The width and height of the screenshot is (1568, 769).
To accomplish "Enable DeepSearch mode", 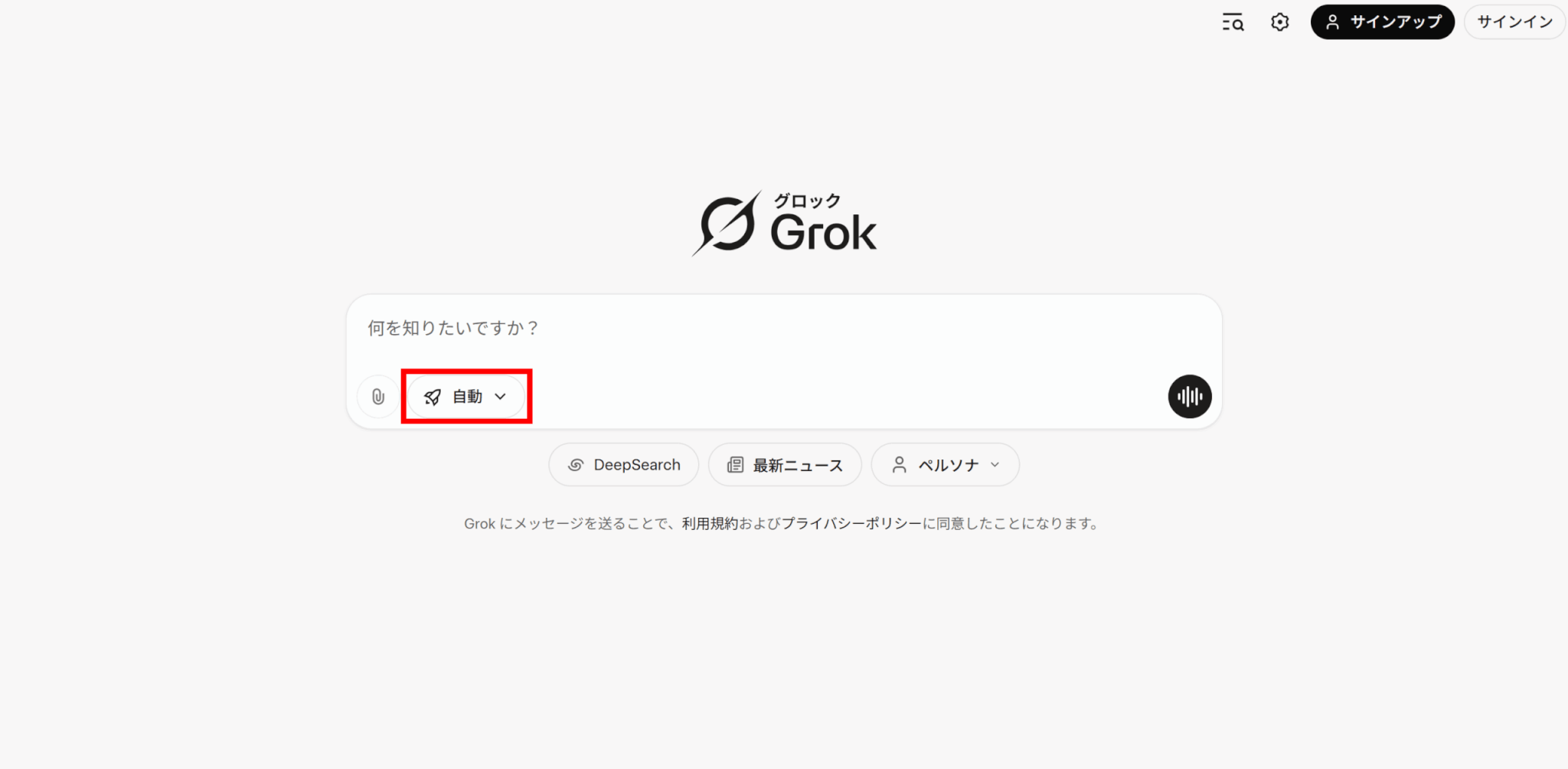I will point(624,465).
